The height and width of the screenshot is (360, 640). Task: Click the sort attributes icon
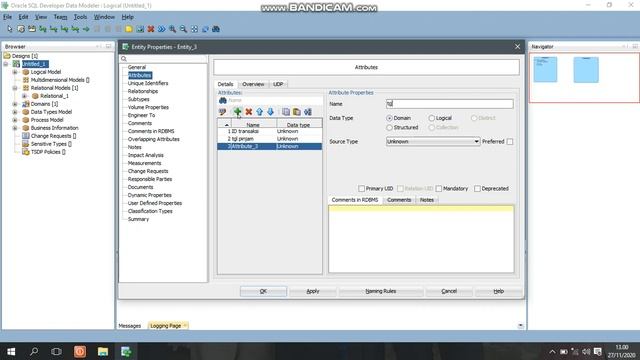pos(308,111)
